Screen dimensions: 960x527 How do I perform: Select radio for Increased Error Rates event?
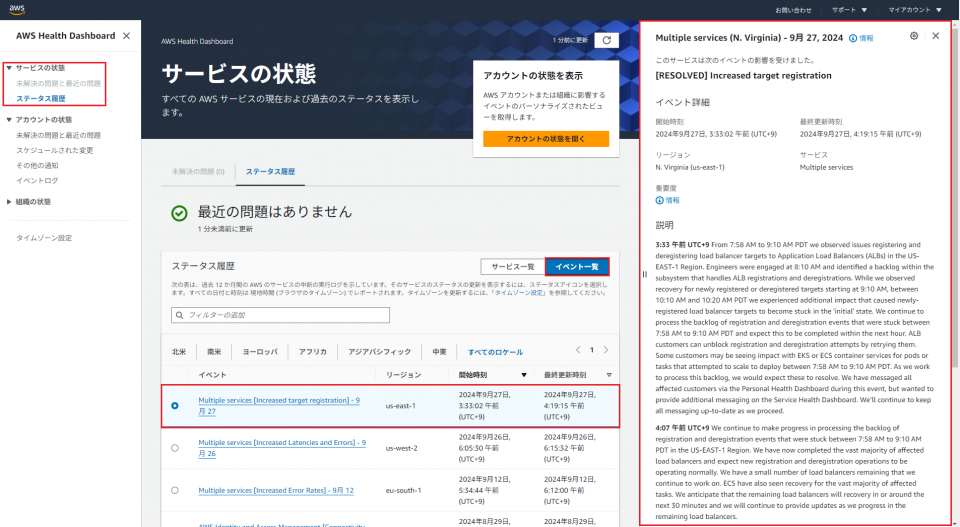click(x=175, y=490)
